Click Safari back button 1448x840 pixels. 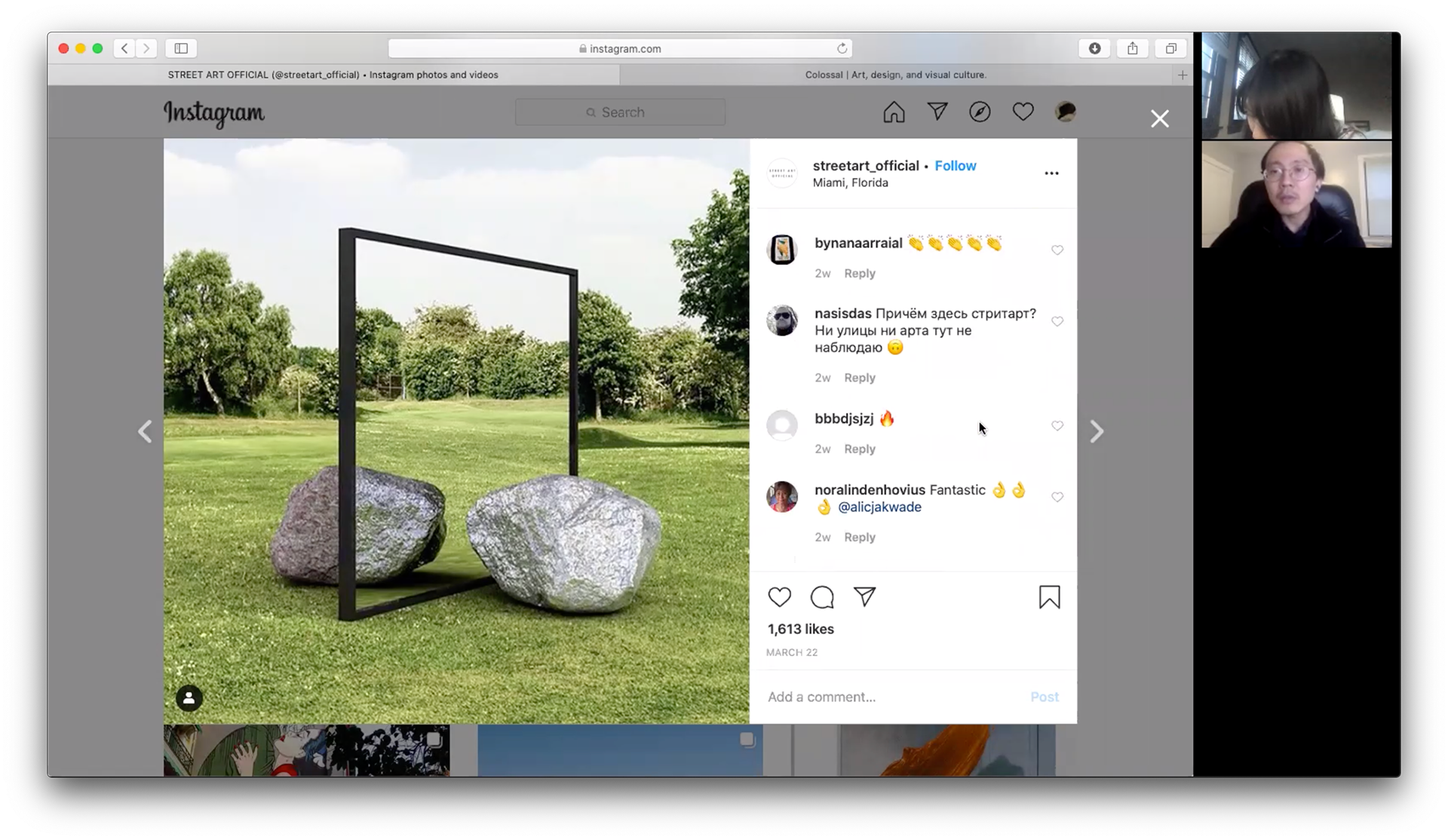[124, 48]
